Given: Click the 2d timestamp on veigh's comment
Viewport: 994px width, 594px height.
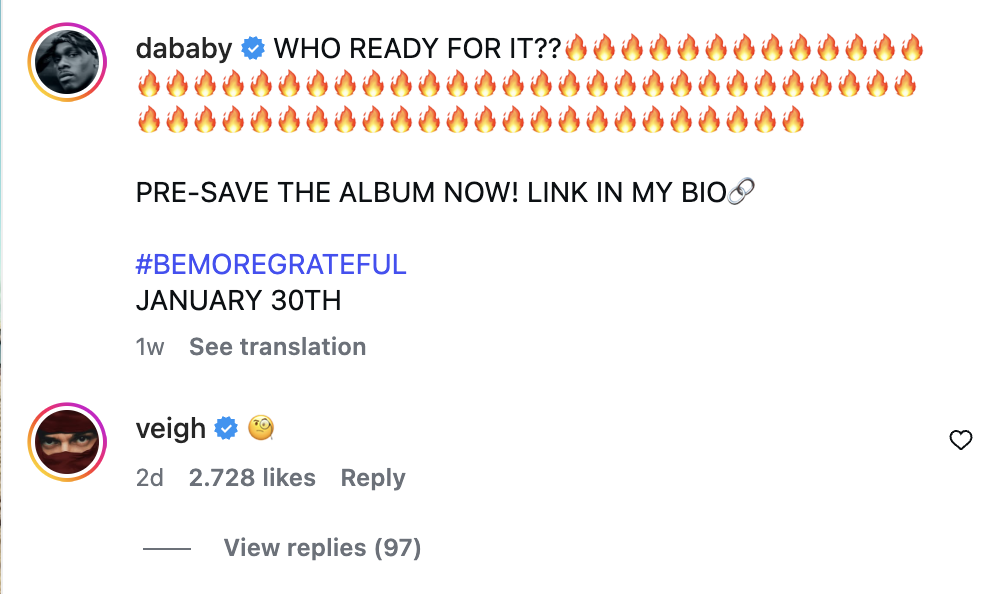Looking at the screenshot, I should coord(149,478).
